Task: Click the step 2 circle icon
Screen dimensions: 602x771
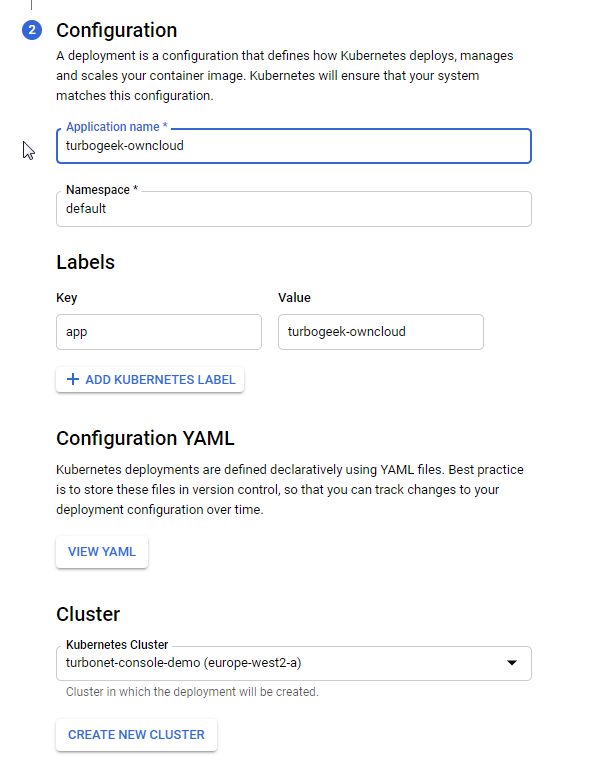Action: tap(32, 30)
